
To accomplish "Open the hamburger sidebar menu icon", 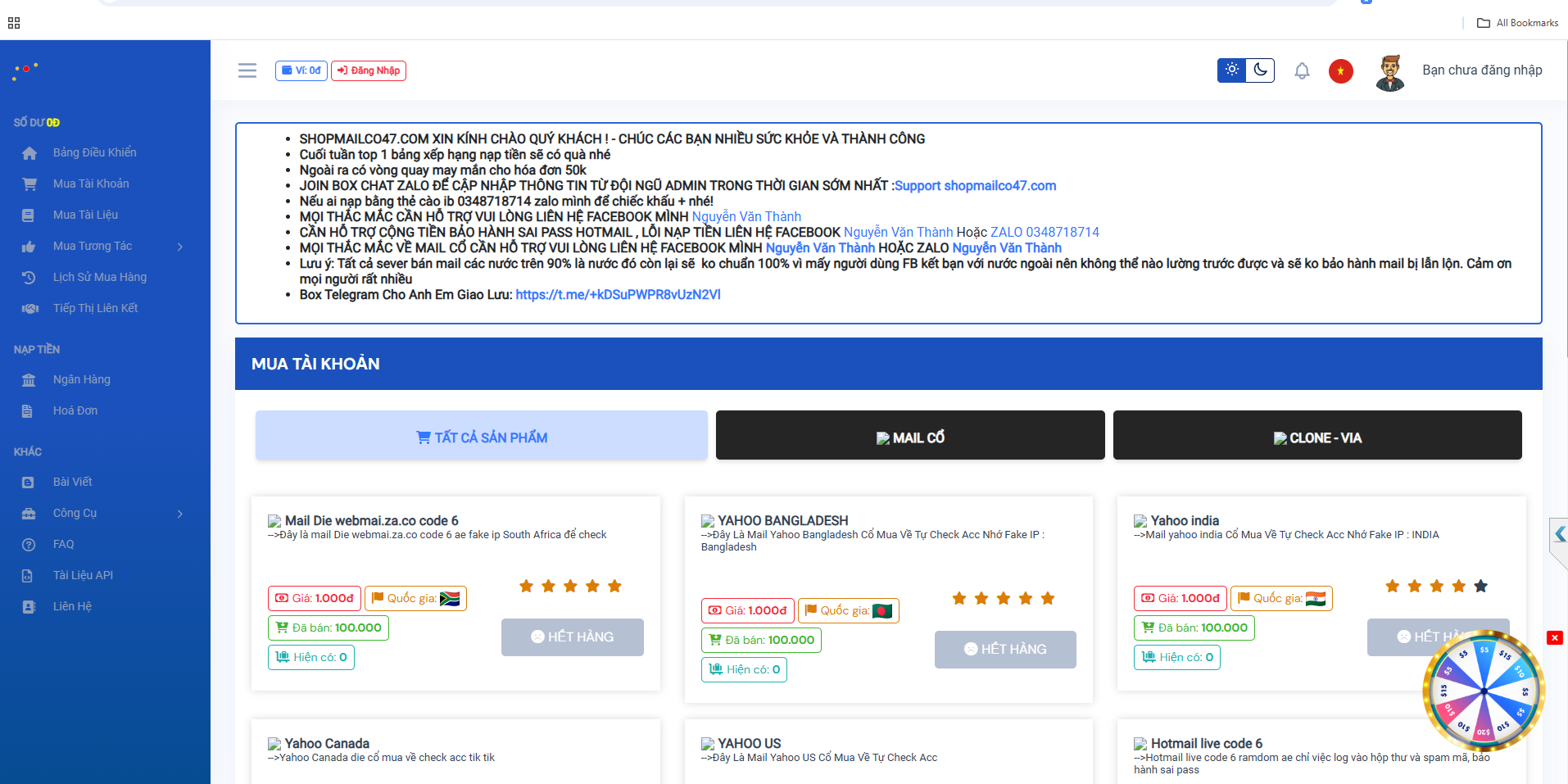I will [x=247, y=70].
